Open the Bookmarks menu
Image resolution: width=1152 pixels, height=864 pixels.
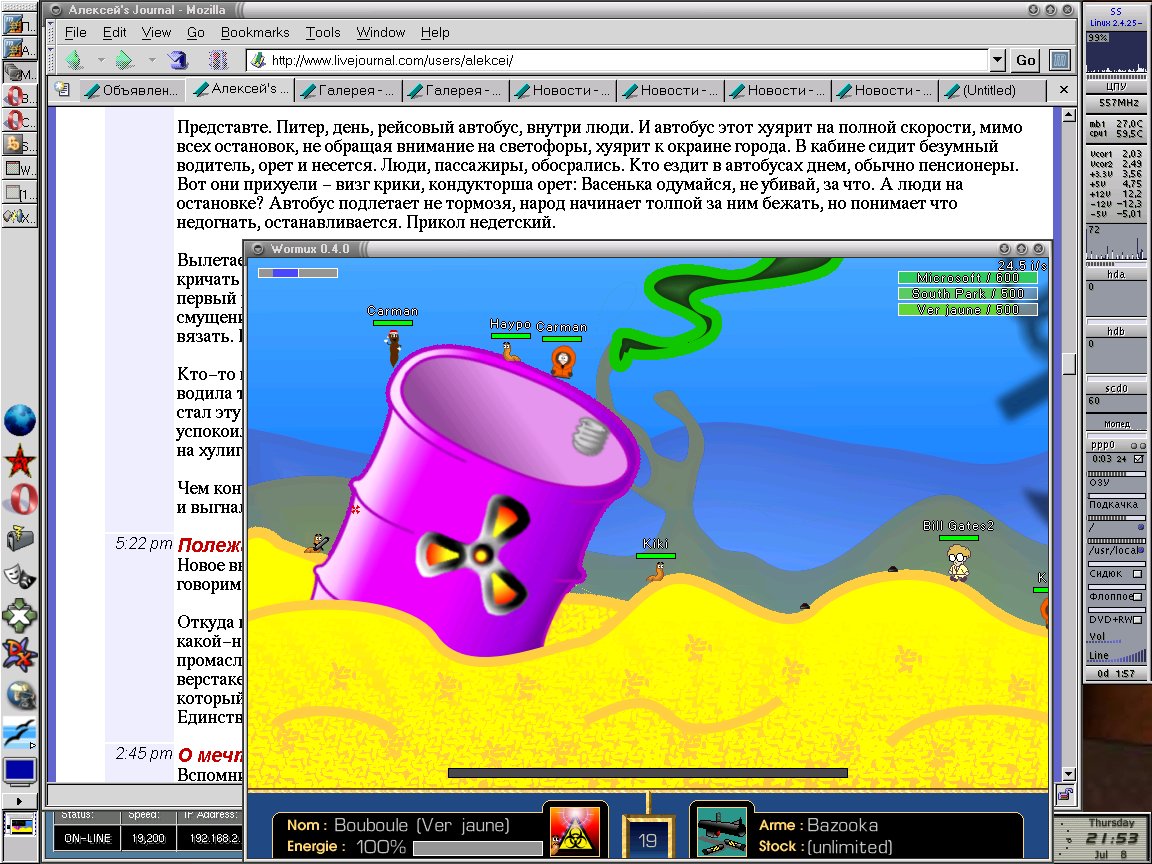tap(254, 32)
